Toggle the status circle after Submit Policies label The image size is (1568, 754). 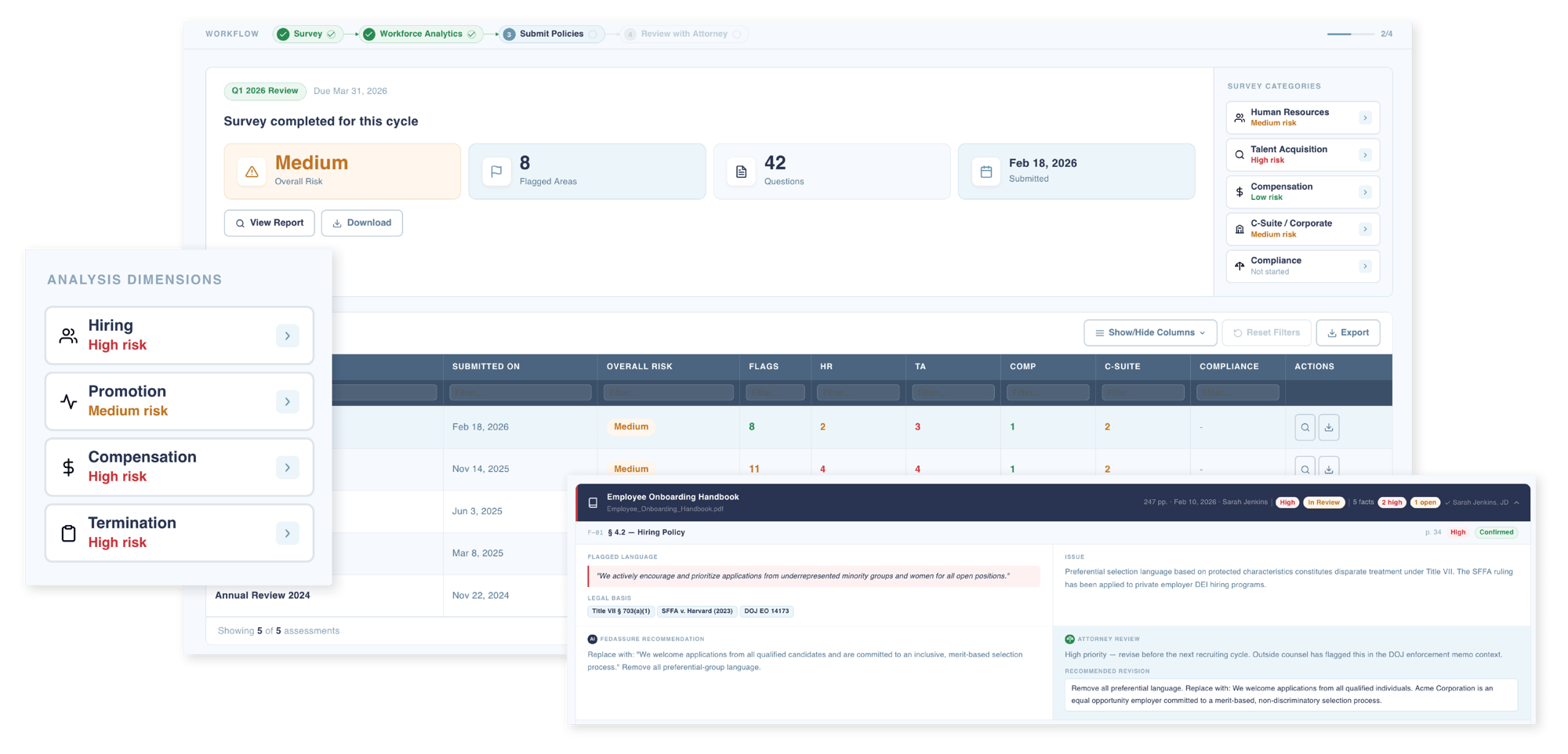pyautogui.click(x=593, y=34)
